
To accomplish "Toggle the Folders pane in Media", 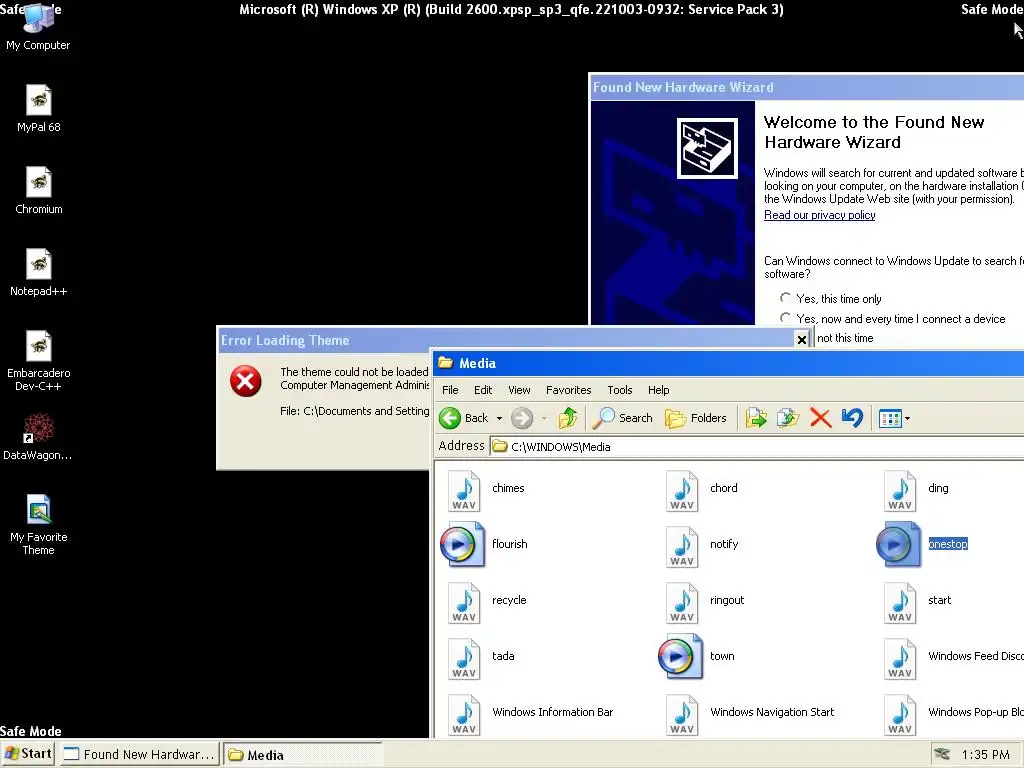I will (696, 418).
